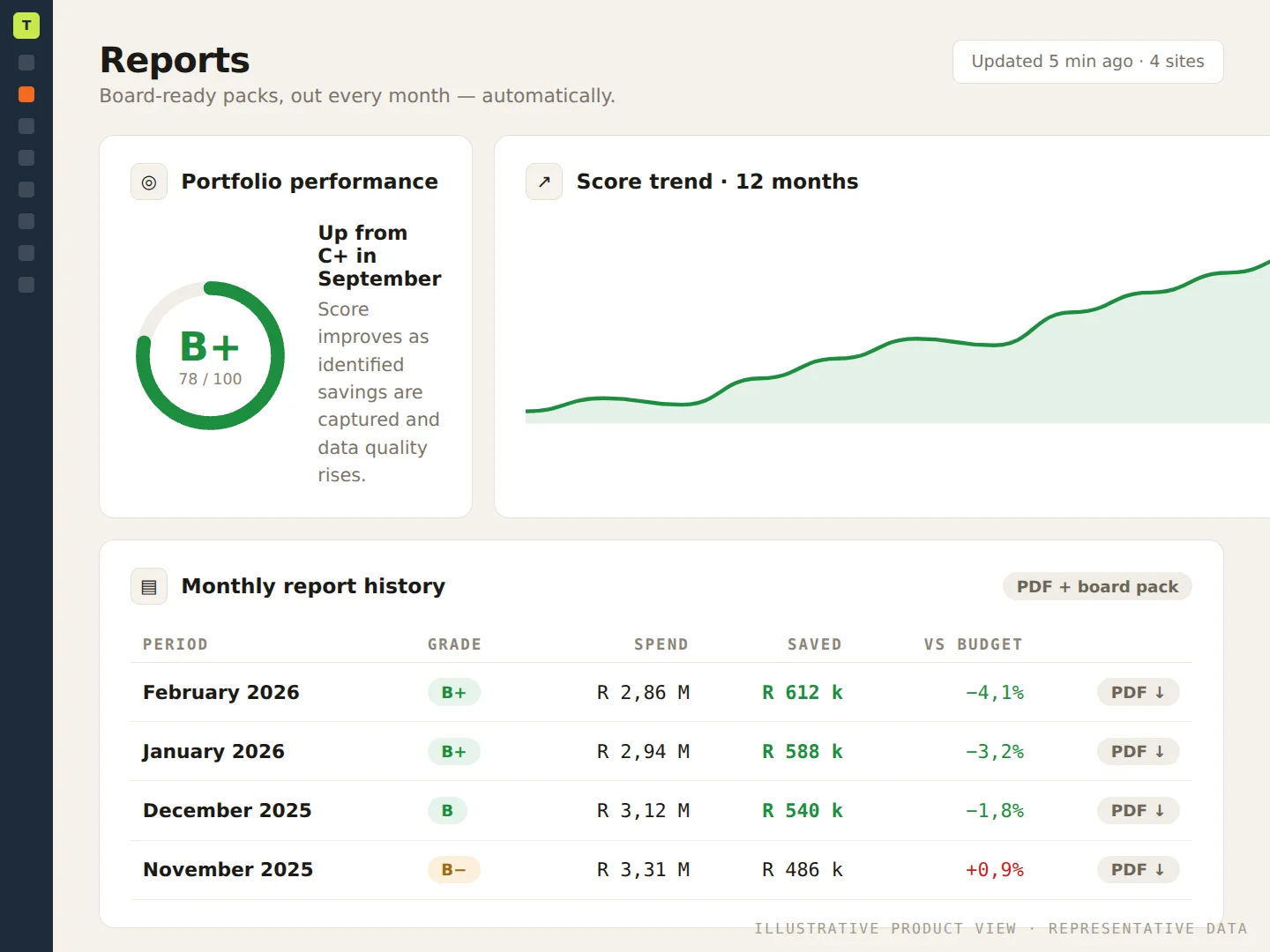The height and width of the screenshot is (952, 1270).
Task: Click the −3,2% vs budget value
Action: (995, 752)
